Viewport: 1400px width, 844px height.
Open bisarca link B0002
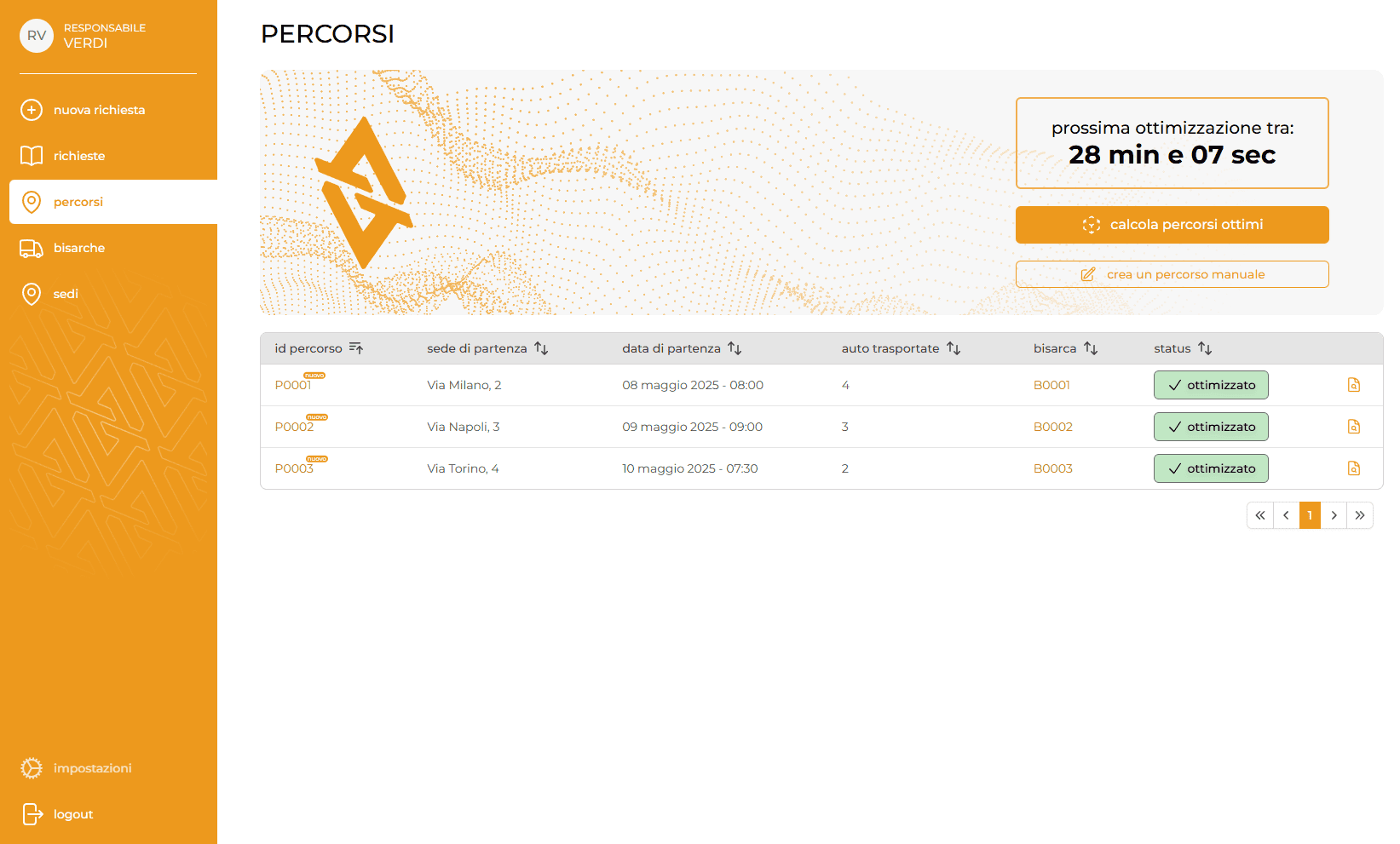(1052, 427)
